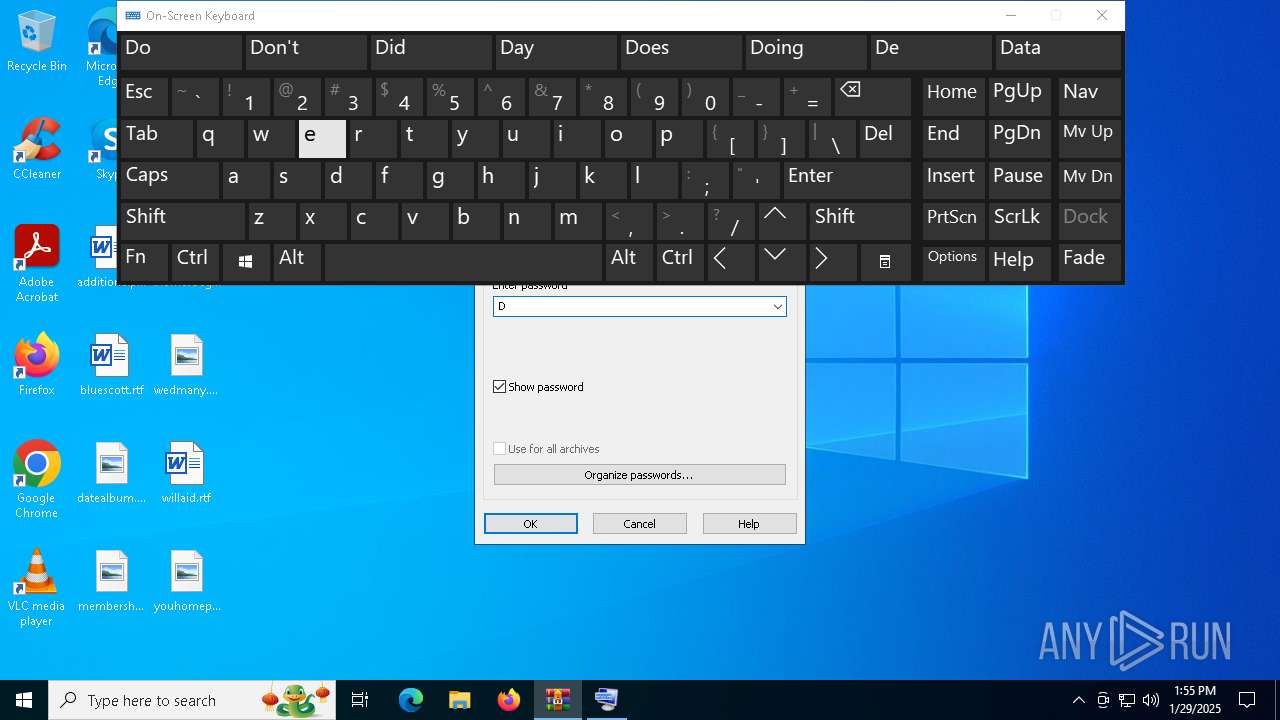The height and width of the screenshot is (720, 1280).
Task: Choose the "Doing" text suggestion
Action: (x=806, y=52)
